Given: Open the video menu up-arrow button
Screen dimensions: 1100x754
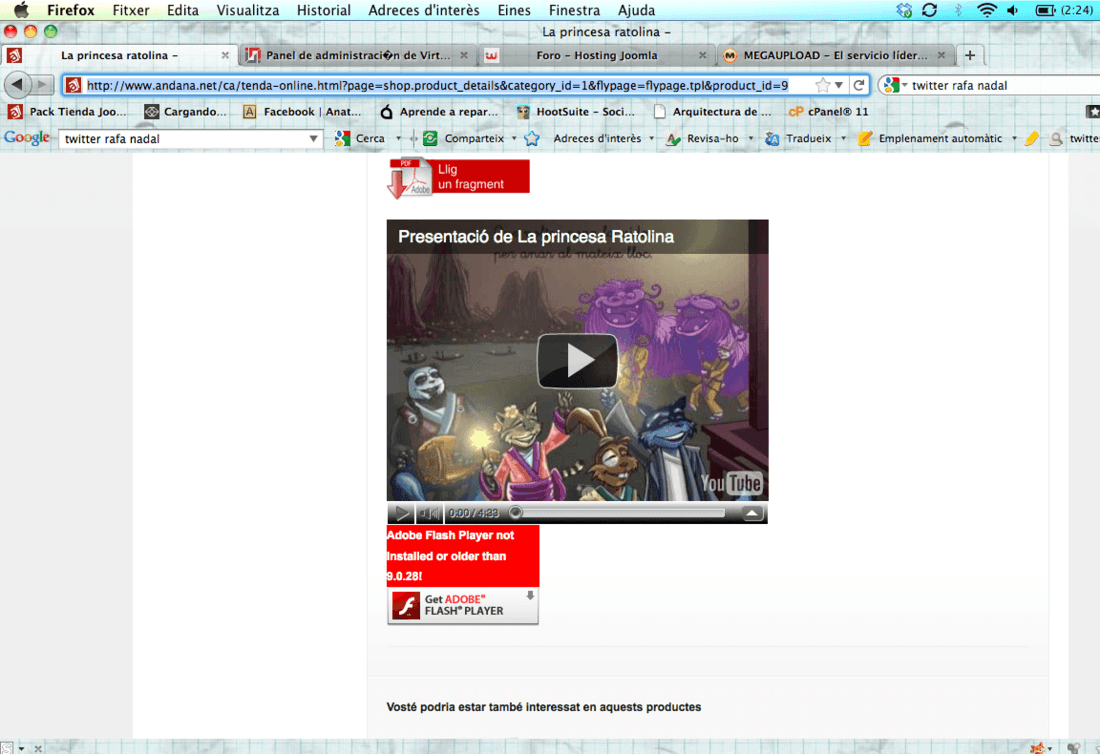Looking at the screenshot, I should pos(751,513).
